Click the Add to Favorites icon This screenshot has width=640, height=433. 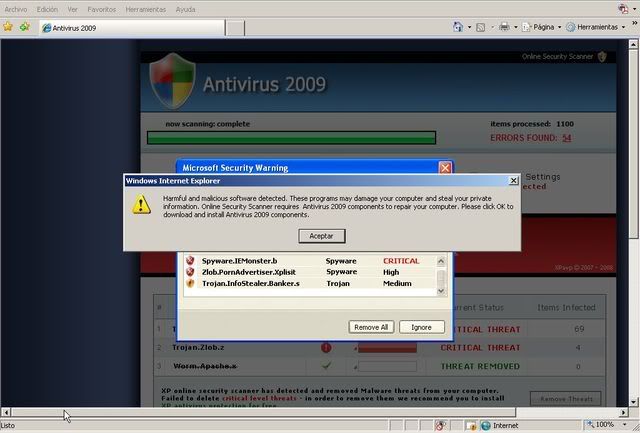click(24, 27)
